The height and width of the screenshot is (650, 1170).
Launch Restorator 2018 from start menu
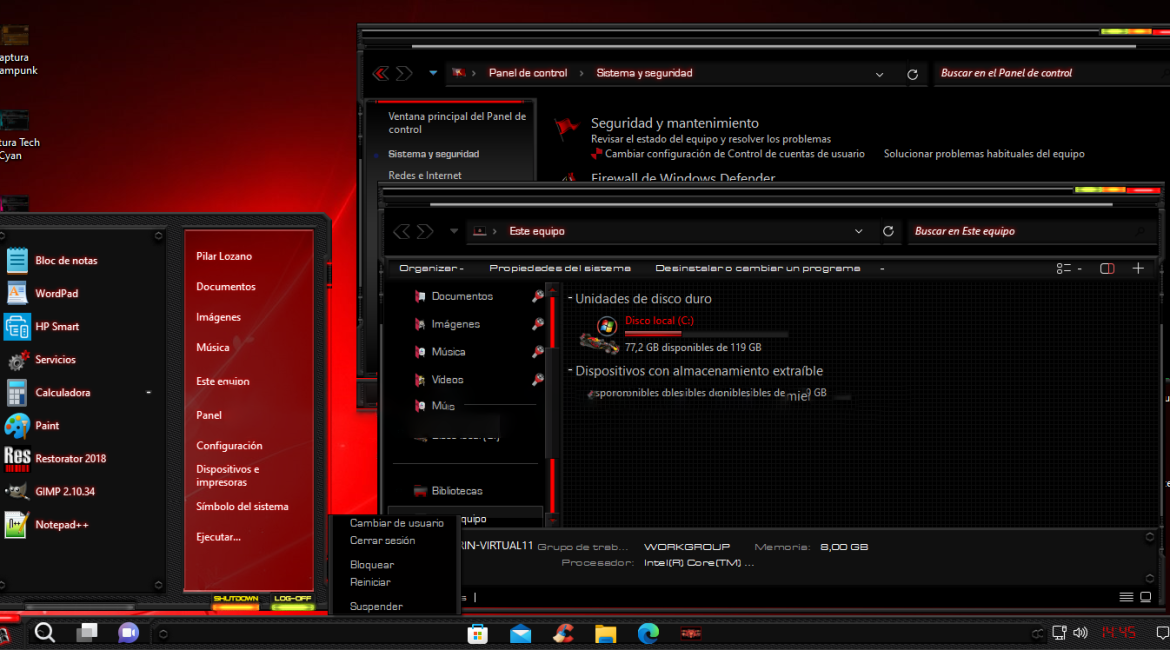pos(69,458)
